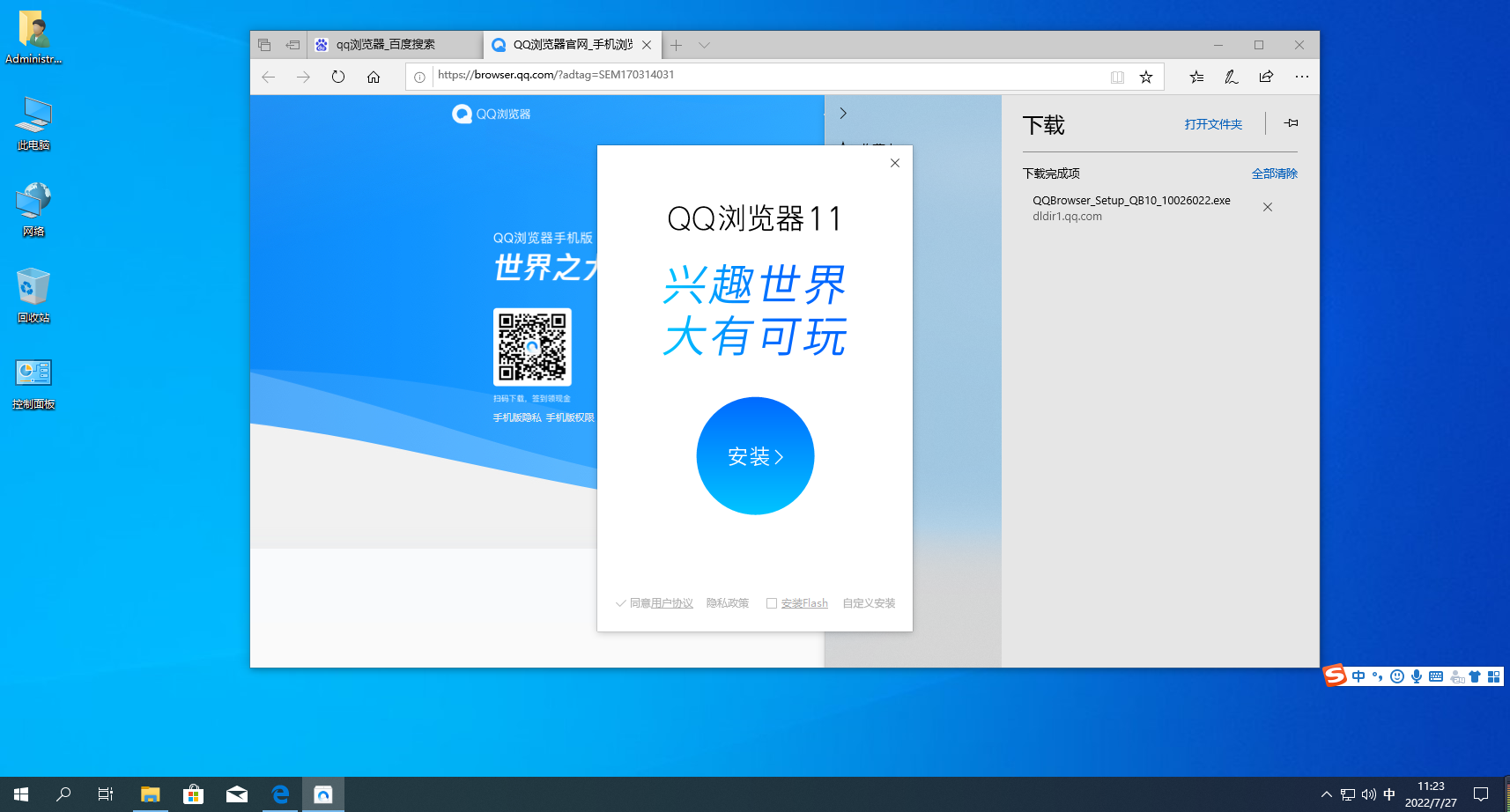Click the Edge browser taskbar icon

click(280, 794)
